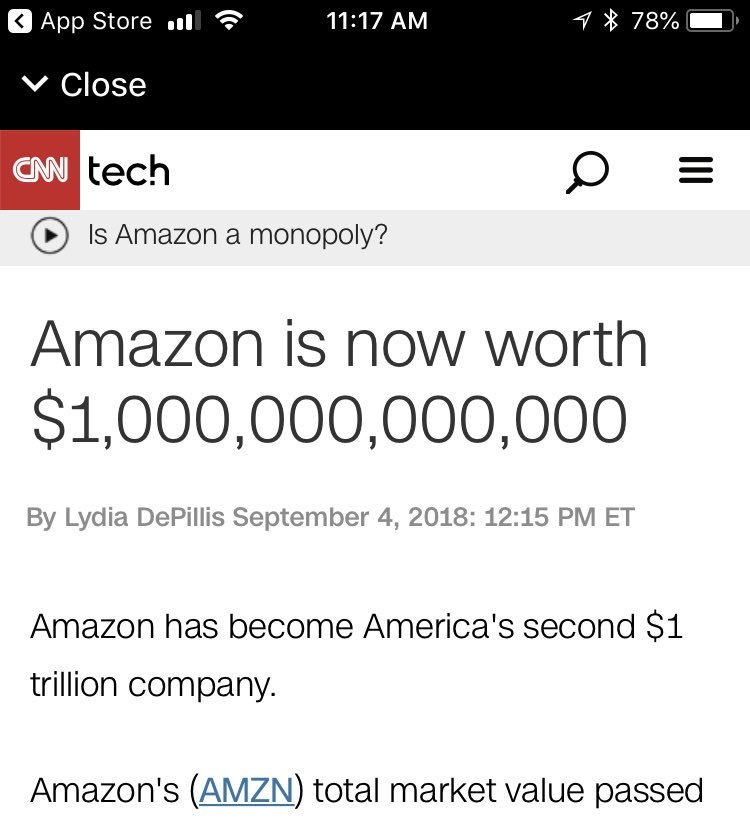
Task: Tap the CNN logo
Action: click(x=40, y=170)
